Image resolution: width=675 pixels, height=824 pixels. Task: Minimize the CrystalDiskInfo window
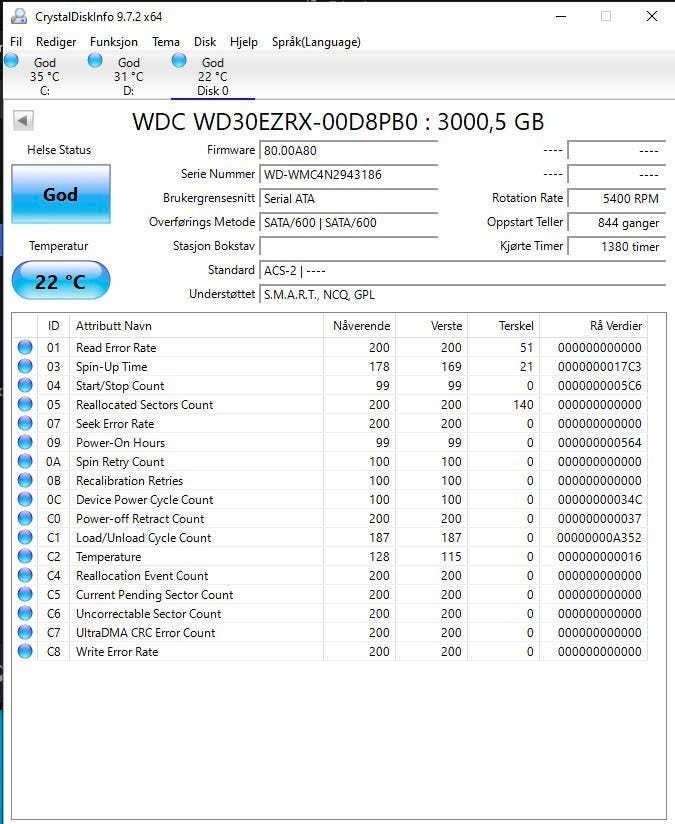tap(561, 16)
